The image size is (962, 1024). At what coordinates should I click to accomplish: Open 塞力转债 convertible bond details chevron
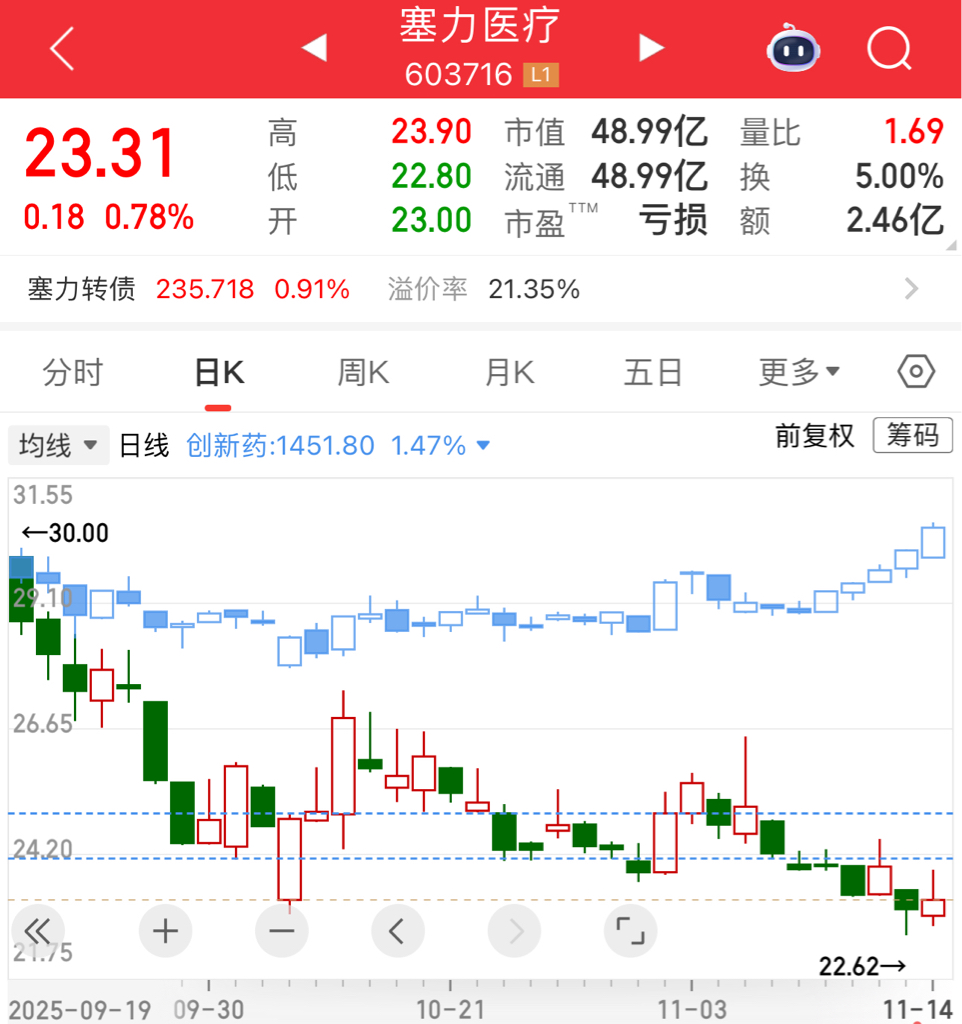tap(912, 289)
